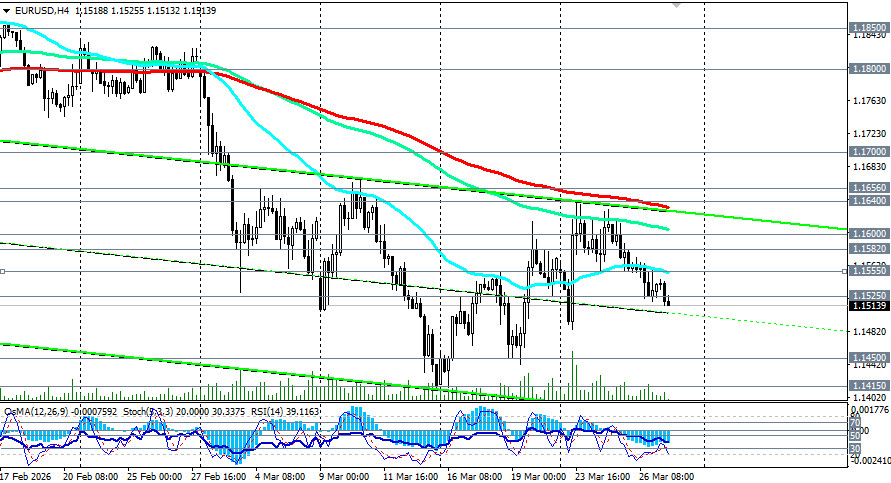Viewport: 891px width, 483px height.
Task: Click the 1.17000 price level tag
Action: click(867, 152)
